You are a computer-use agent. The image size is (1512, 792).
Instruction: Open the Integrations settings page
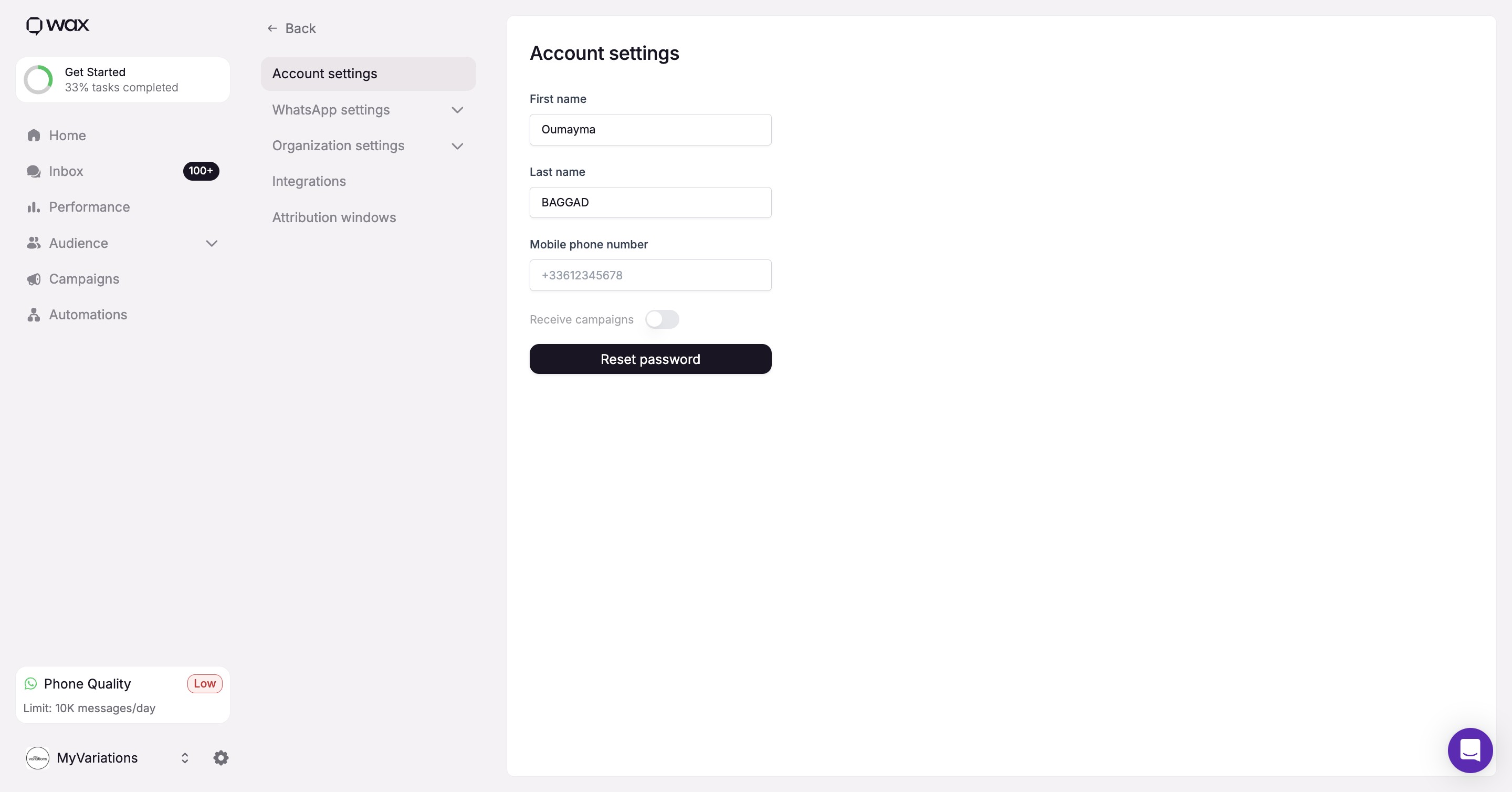coord(368,181)
